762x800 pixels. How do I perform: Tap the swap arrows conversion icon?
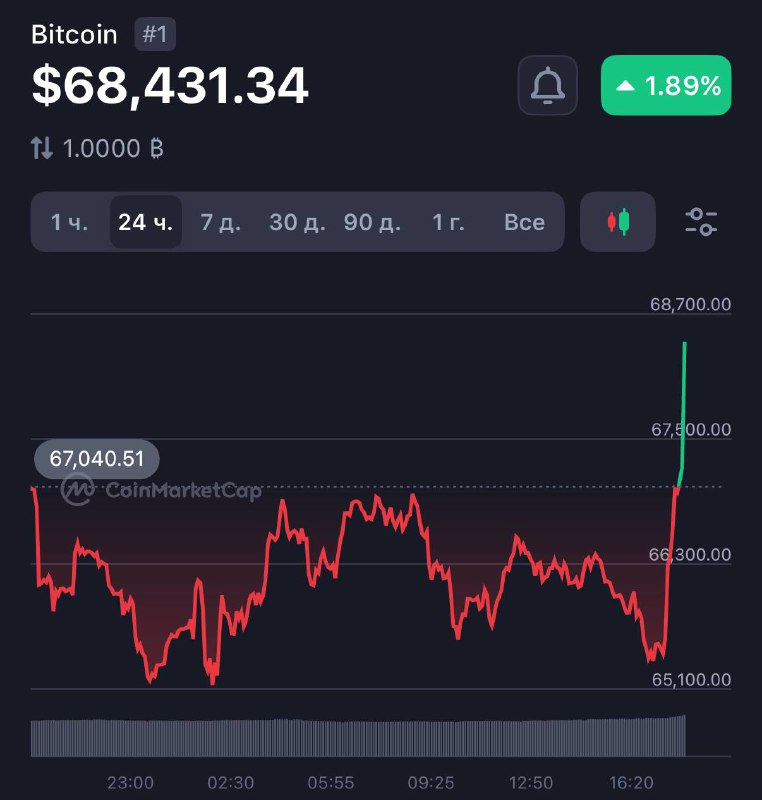coord(41,149)
